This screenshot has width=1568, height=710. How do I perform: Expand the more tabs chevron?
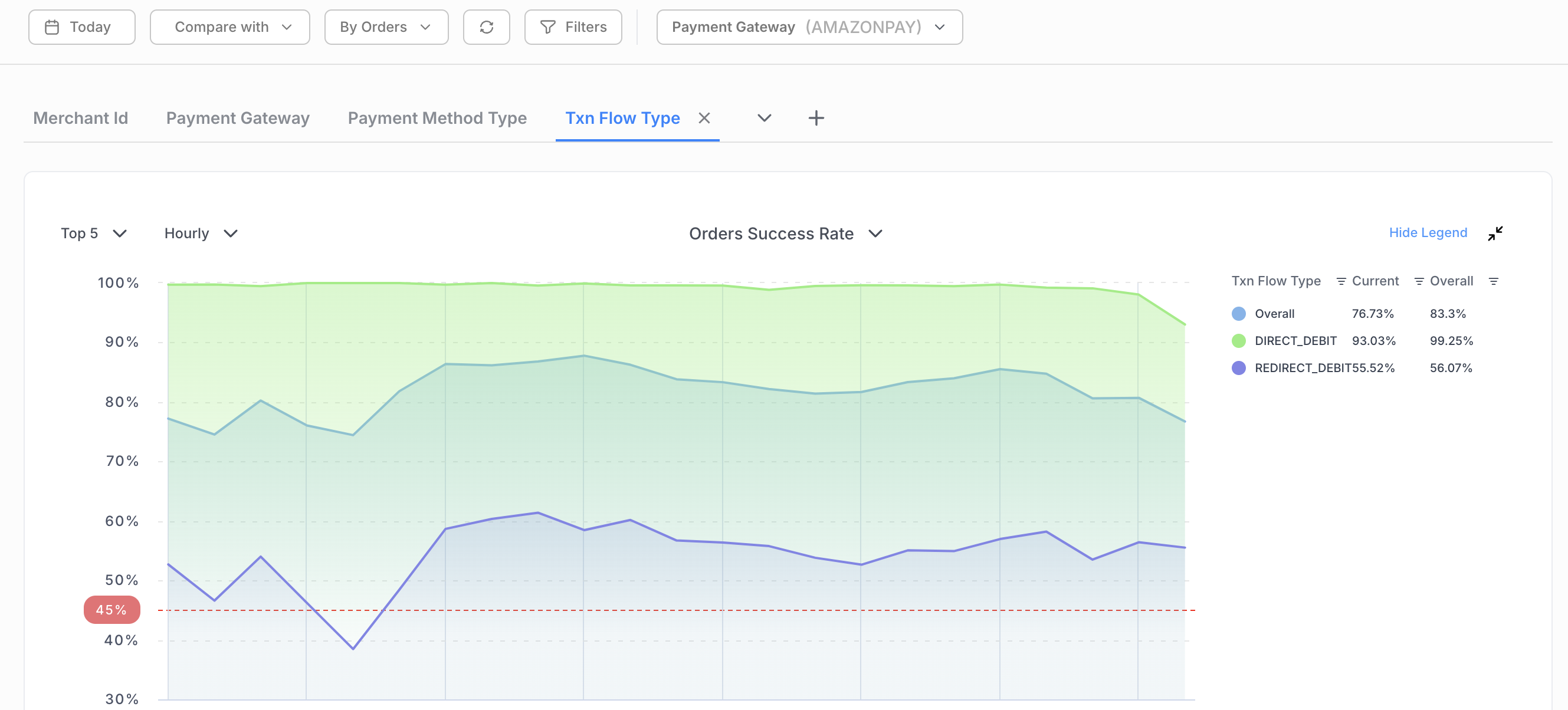click(x=764, y=118)
